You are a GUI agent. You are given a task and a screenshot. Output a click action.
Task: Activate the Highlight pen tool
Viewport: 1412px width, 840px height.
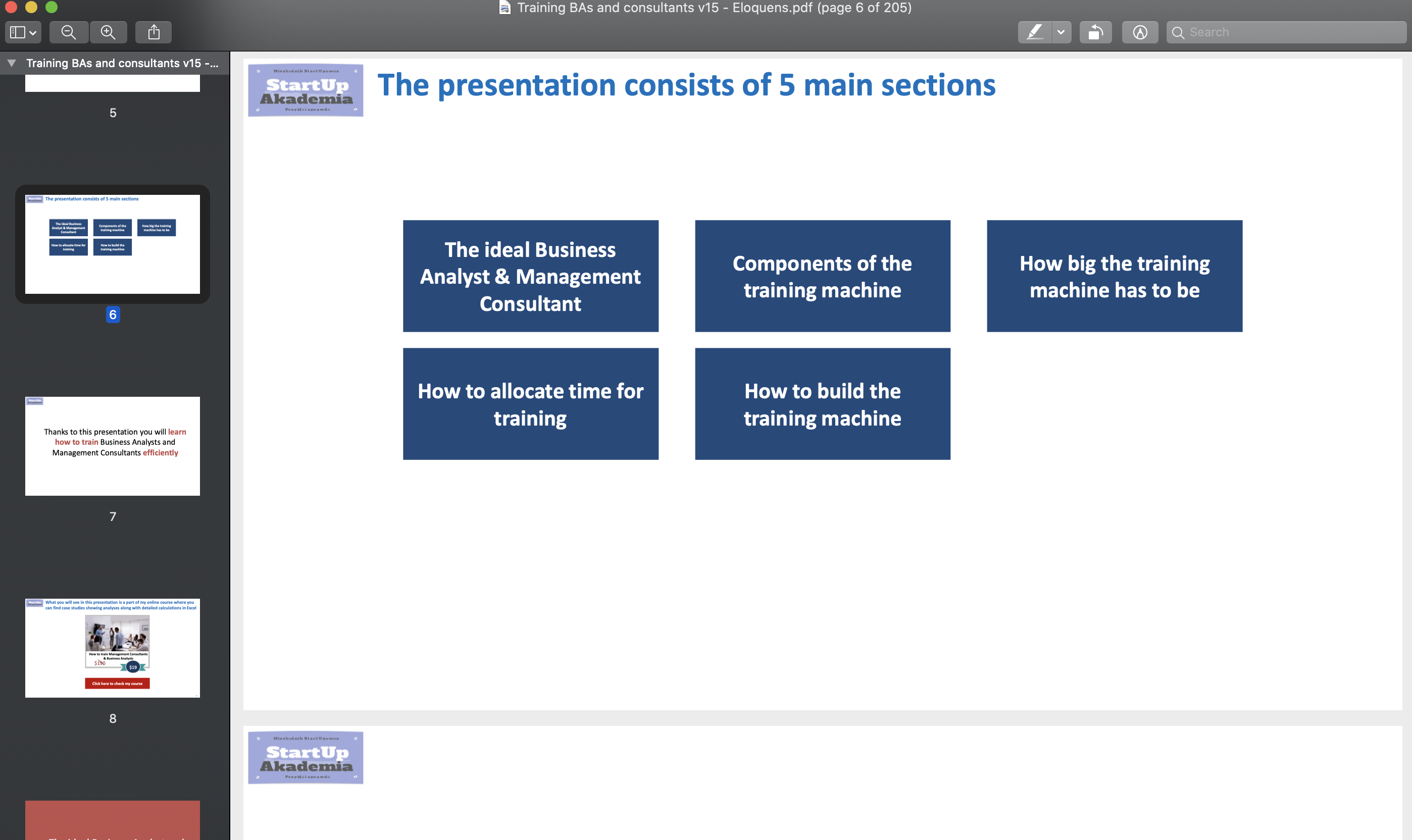pyautogui.click(x=1035, y=32)
